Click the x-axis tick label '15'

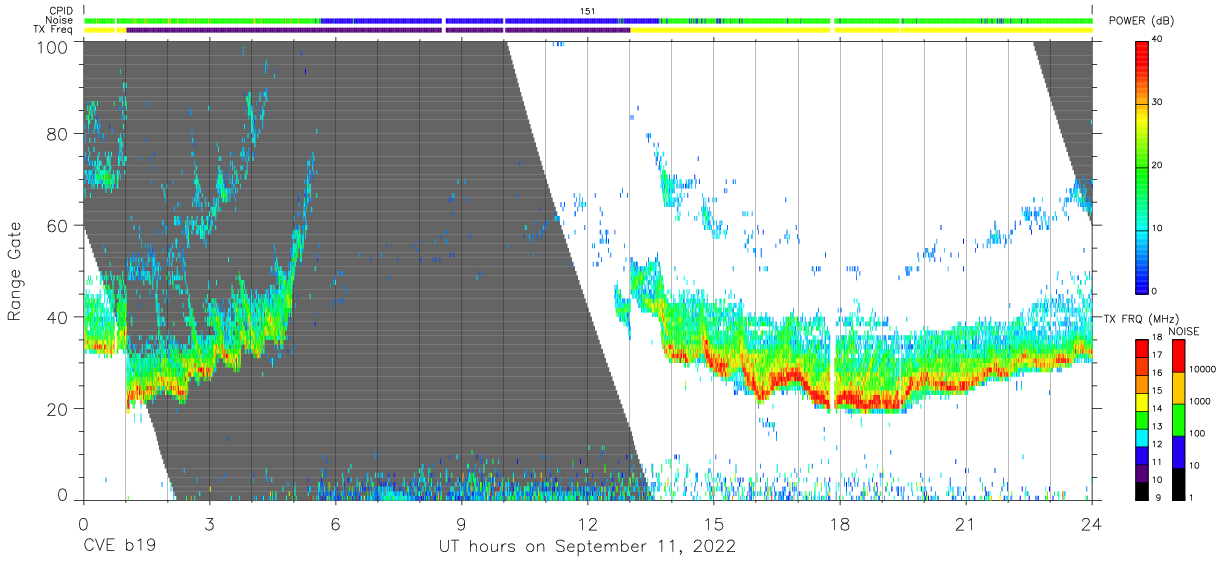point(714,524)
